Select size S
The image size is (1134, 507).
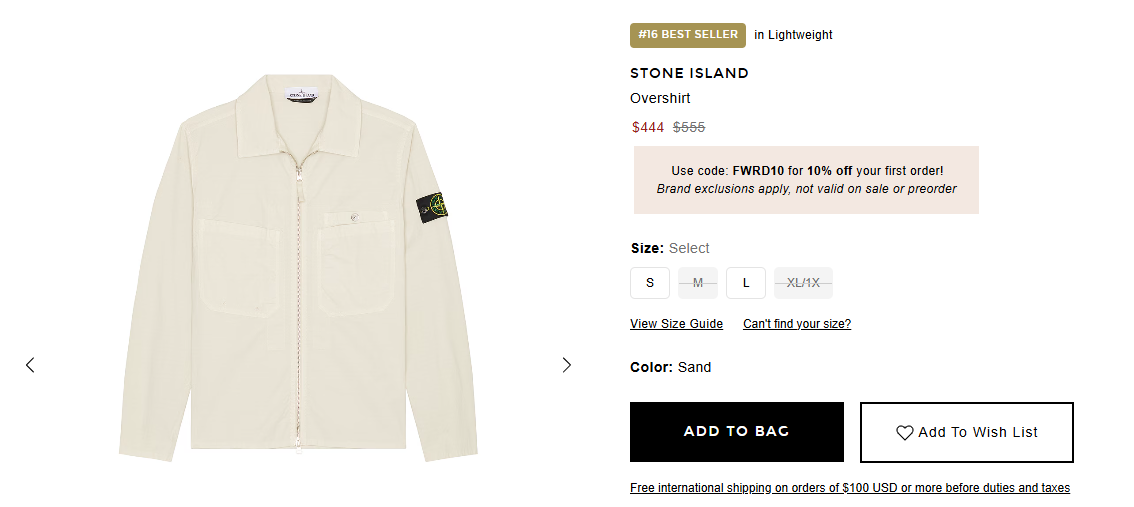tap(650, 283)
